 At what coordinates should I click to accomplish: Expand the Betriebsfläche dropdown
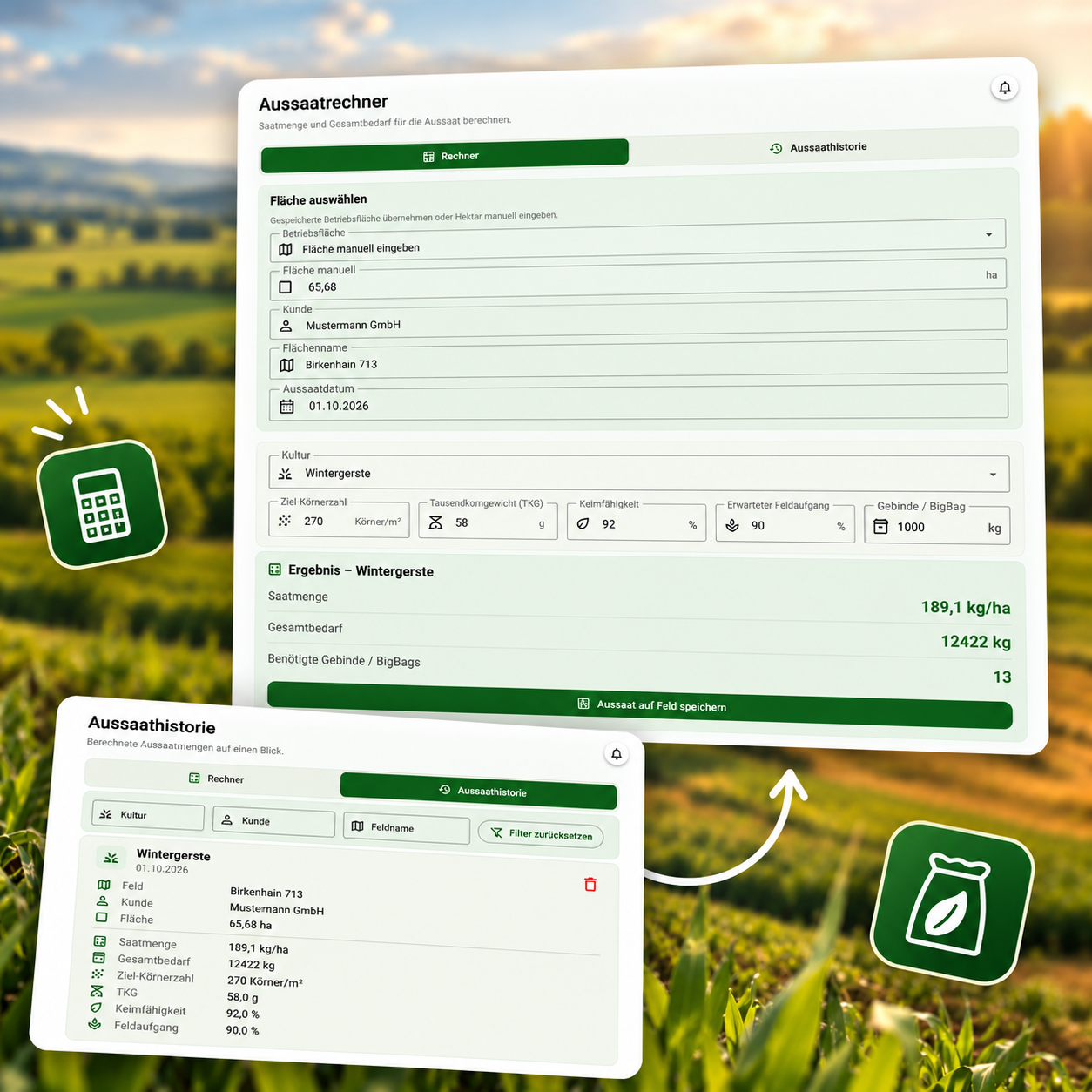(x=637, y=242)
